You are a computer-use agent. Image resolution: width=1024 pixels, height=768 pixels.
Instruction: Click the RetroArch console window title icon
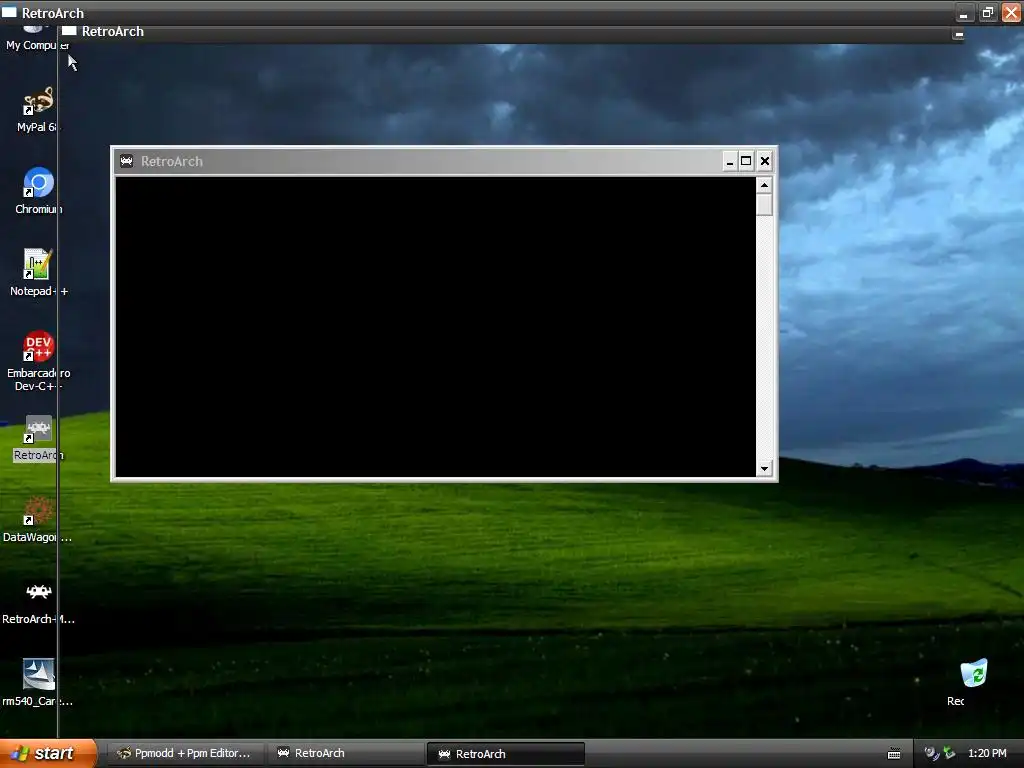click(127, 161)
